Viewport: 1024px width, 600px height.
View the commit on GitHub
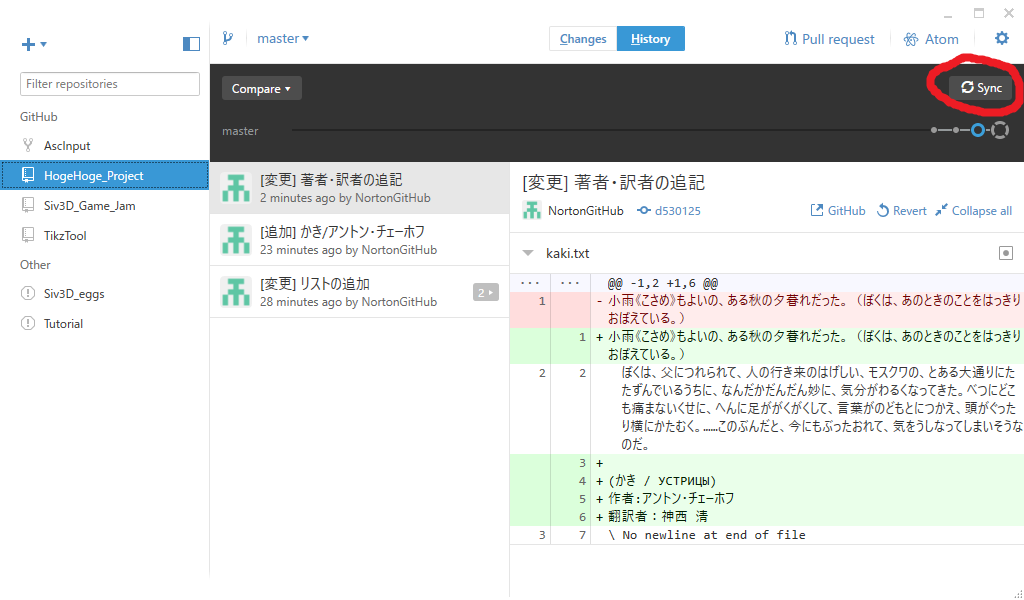click(838, 210)
